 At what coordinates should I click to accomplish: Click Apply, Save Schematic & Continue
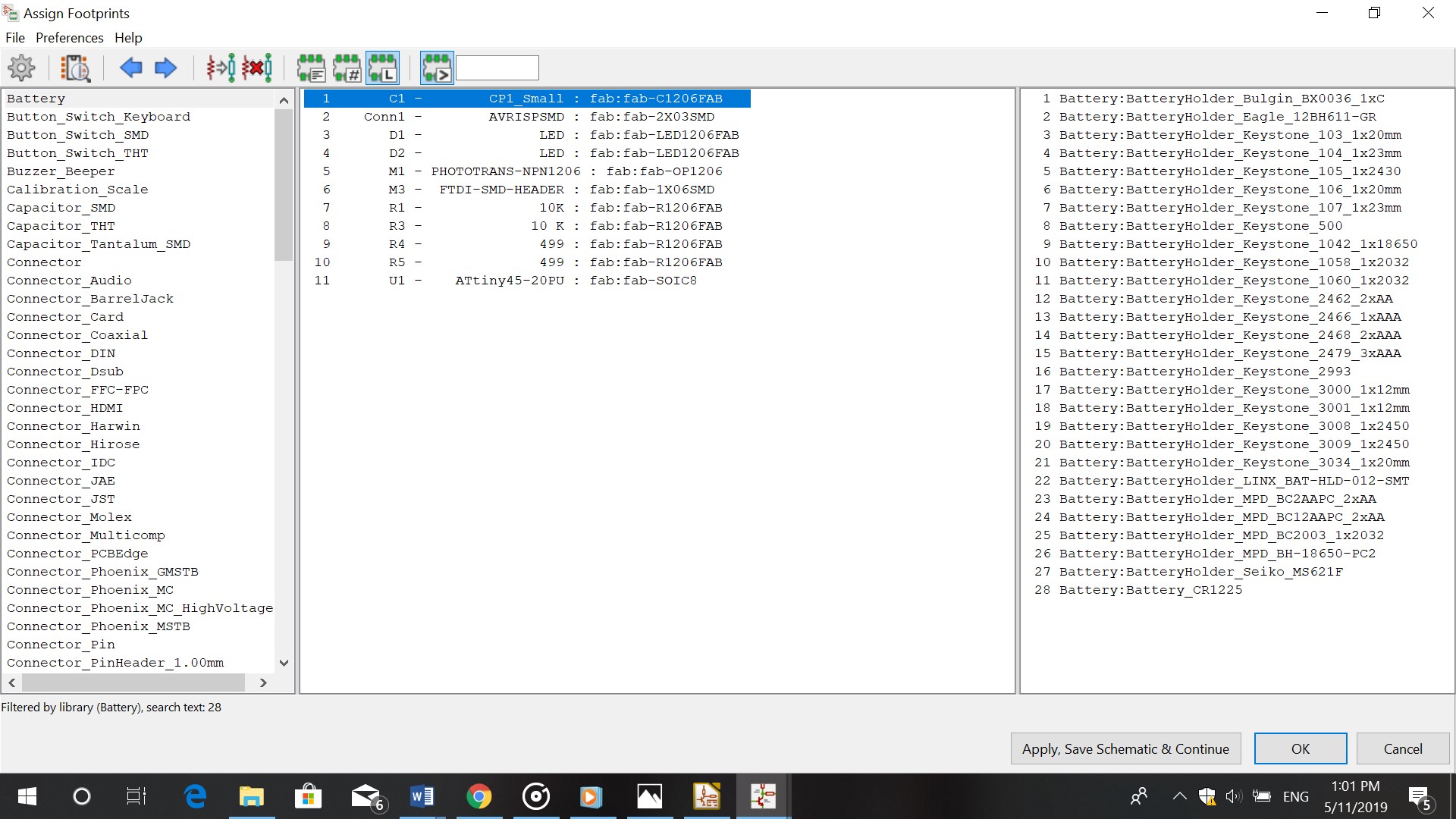(1125, 748)
